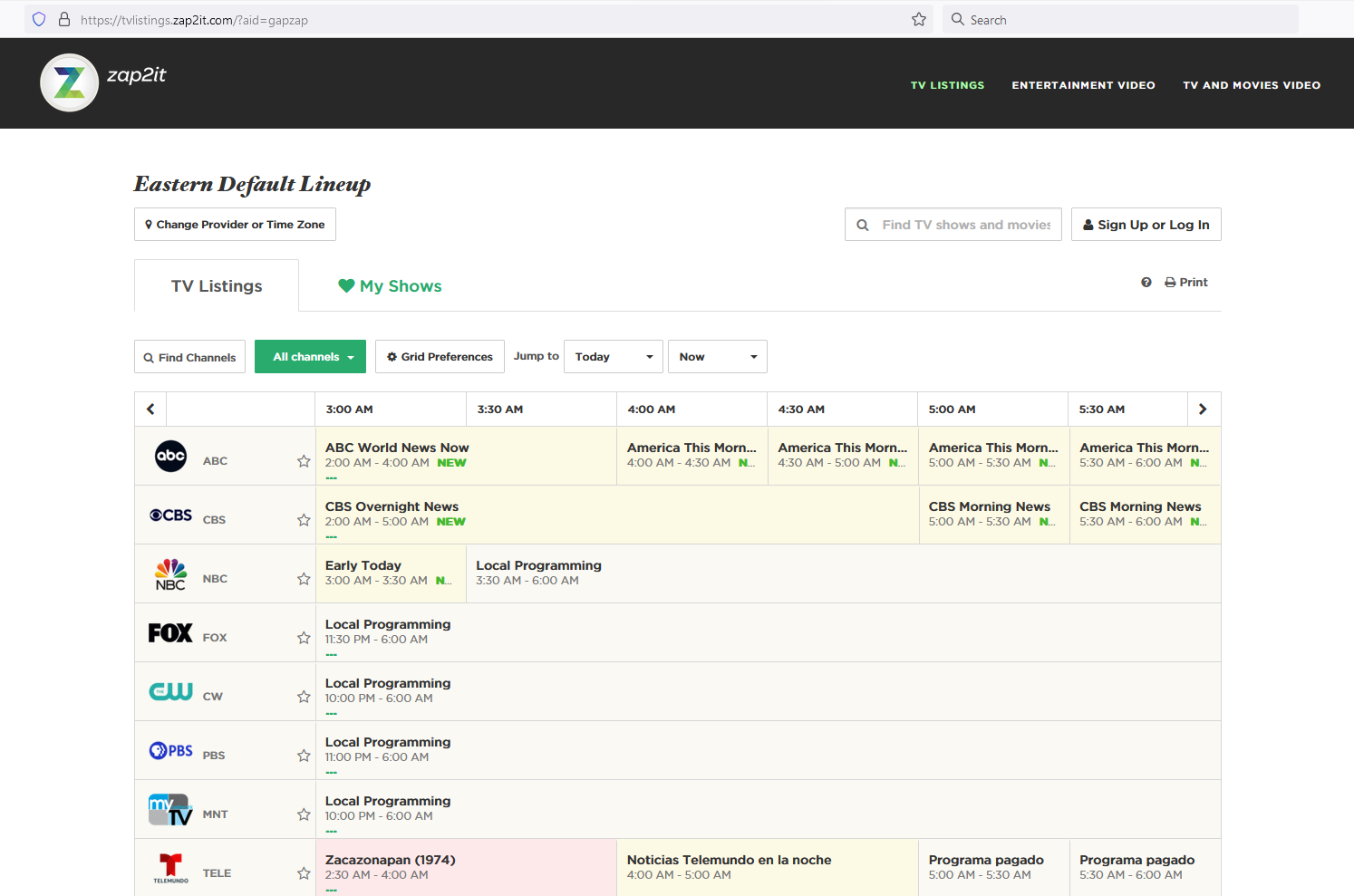Favorite the NBC channel star
The width and height of the screenshot is (1354, 896).
click(304, 579)
